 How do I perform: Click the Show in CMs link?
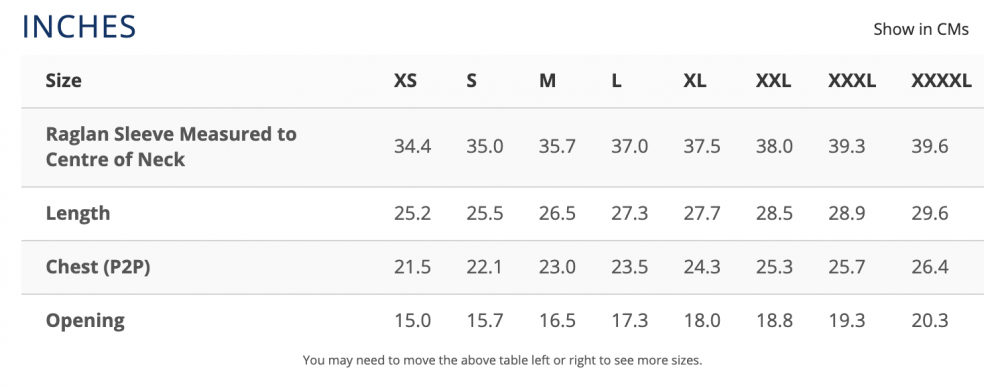coord(920,29)
